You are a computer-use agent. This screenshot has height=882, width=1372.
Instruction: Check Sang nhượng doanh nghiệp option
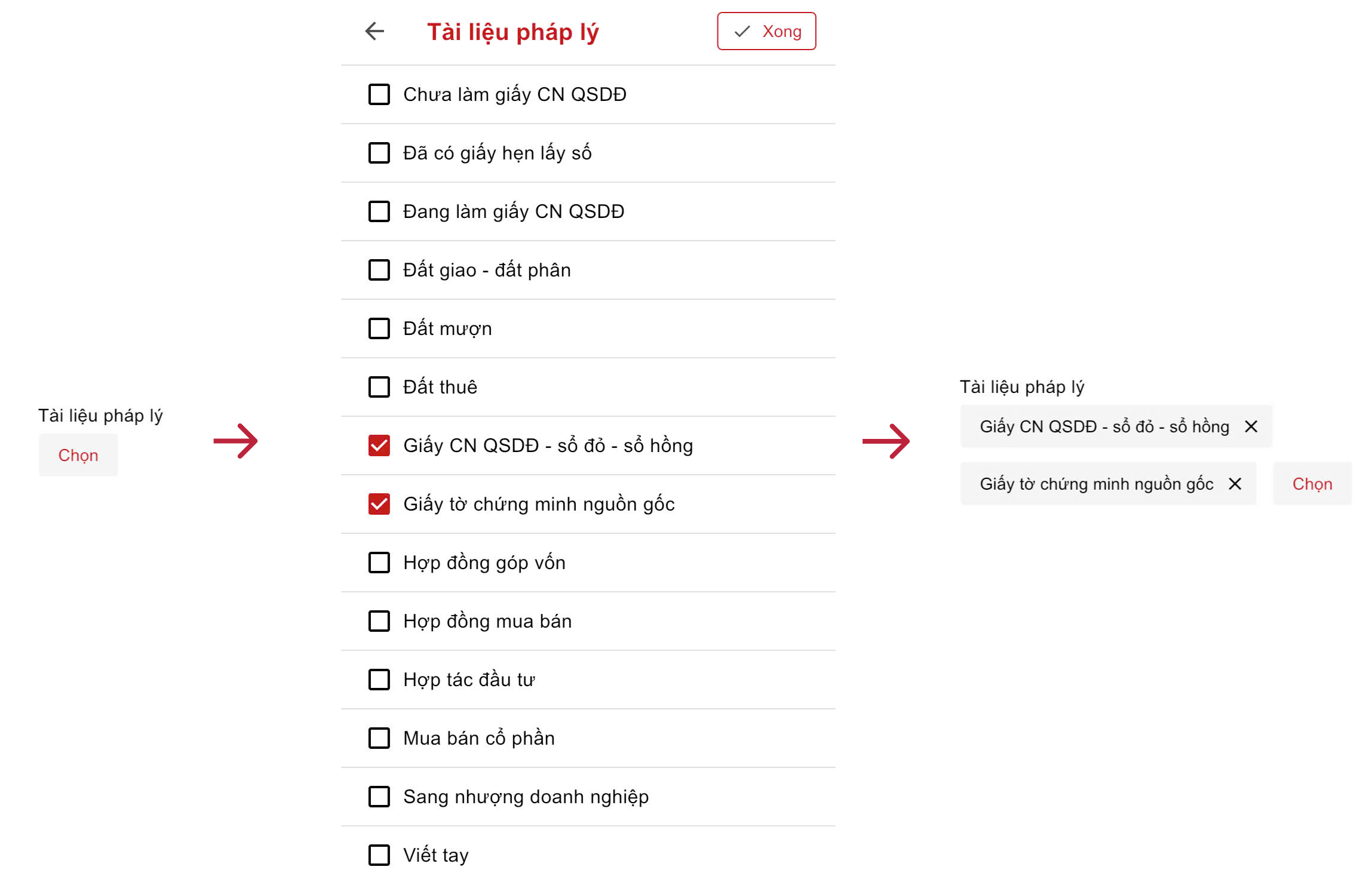coord(379,797)
